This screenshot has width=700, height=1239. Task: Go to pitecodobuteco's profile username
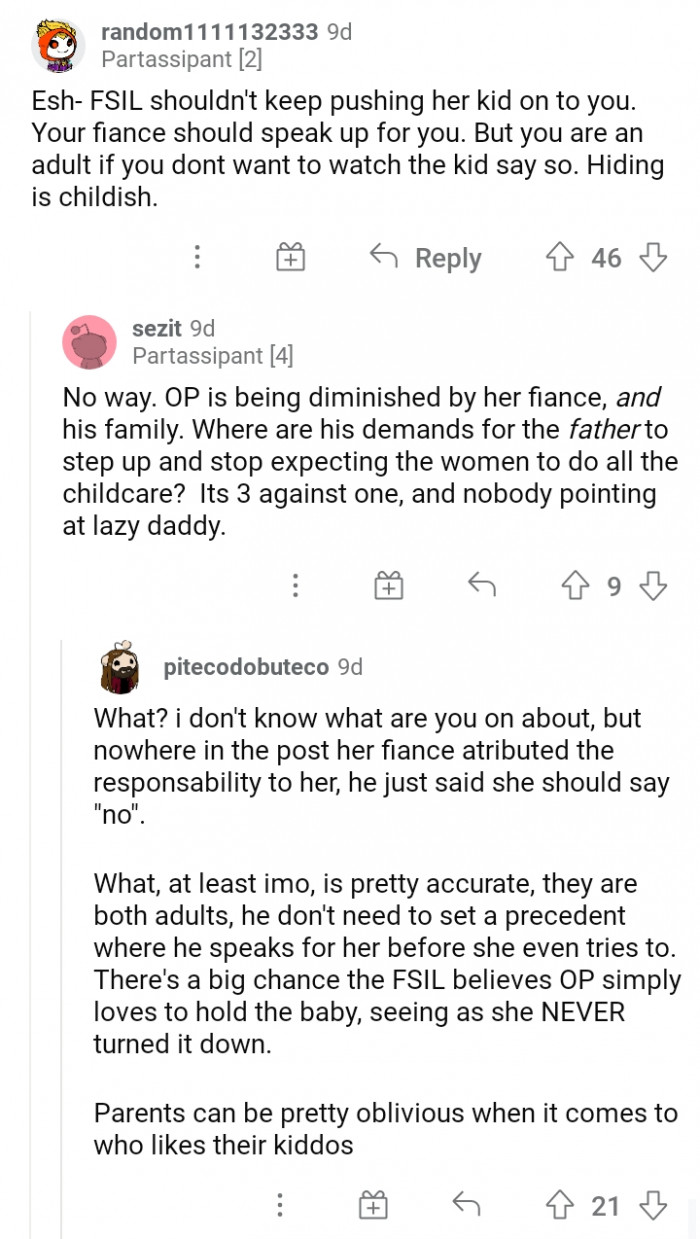(x=246, y=666)
